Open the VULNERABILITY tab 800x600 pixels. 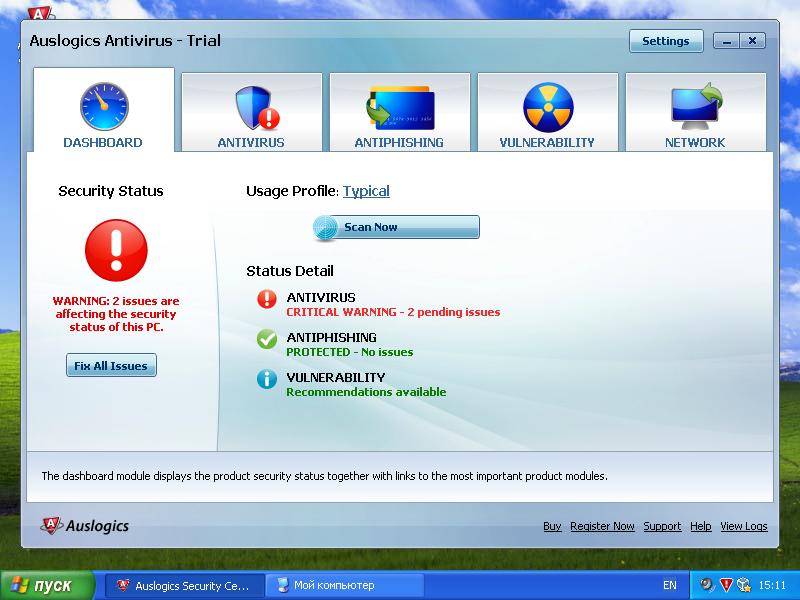[x=547, y=112]
